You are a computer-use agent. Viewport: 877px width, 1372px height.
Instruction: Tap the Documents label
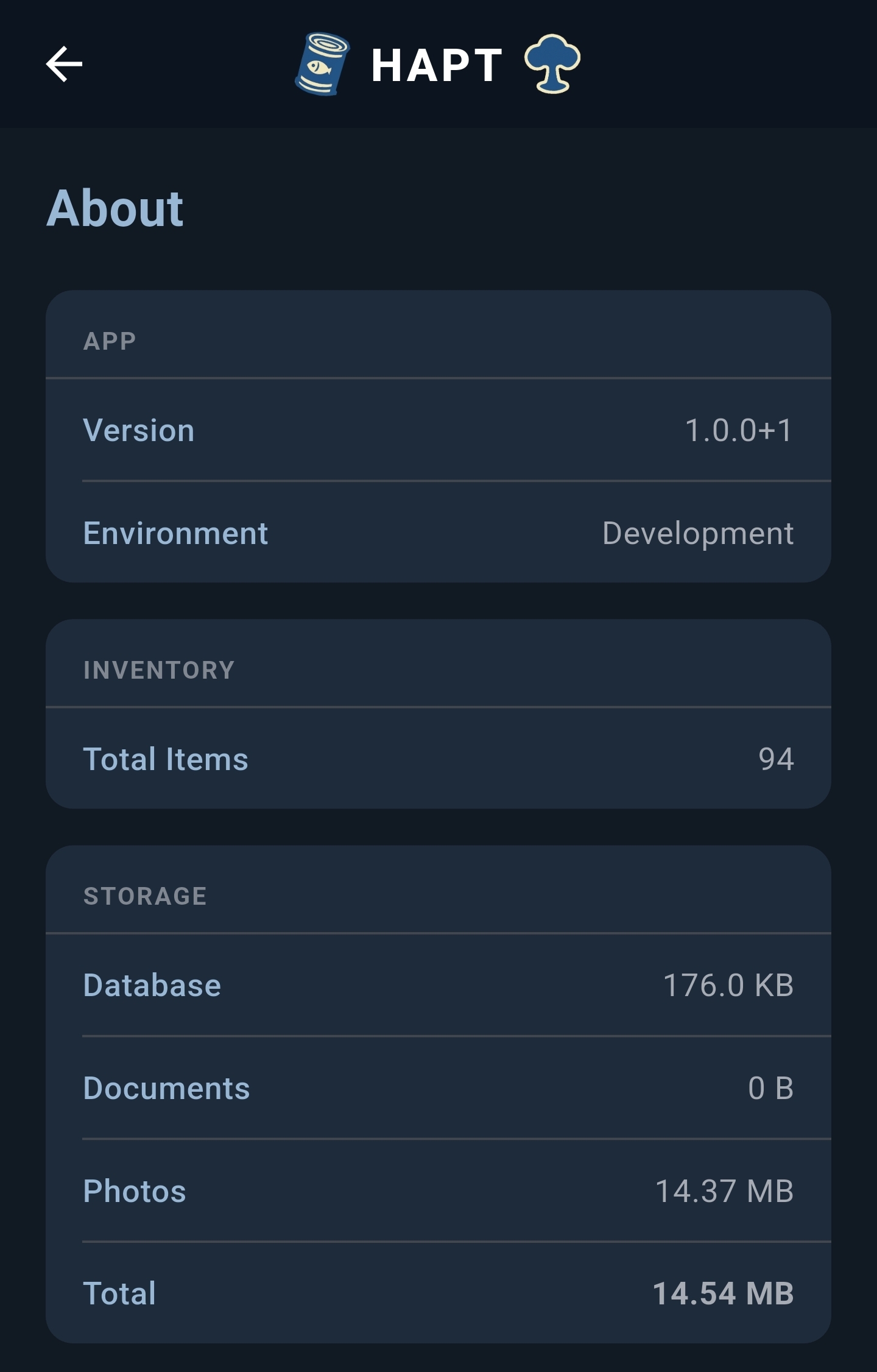(167, 1088)
